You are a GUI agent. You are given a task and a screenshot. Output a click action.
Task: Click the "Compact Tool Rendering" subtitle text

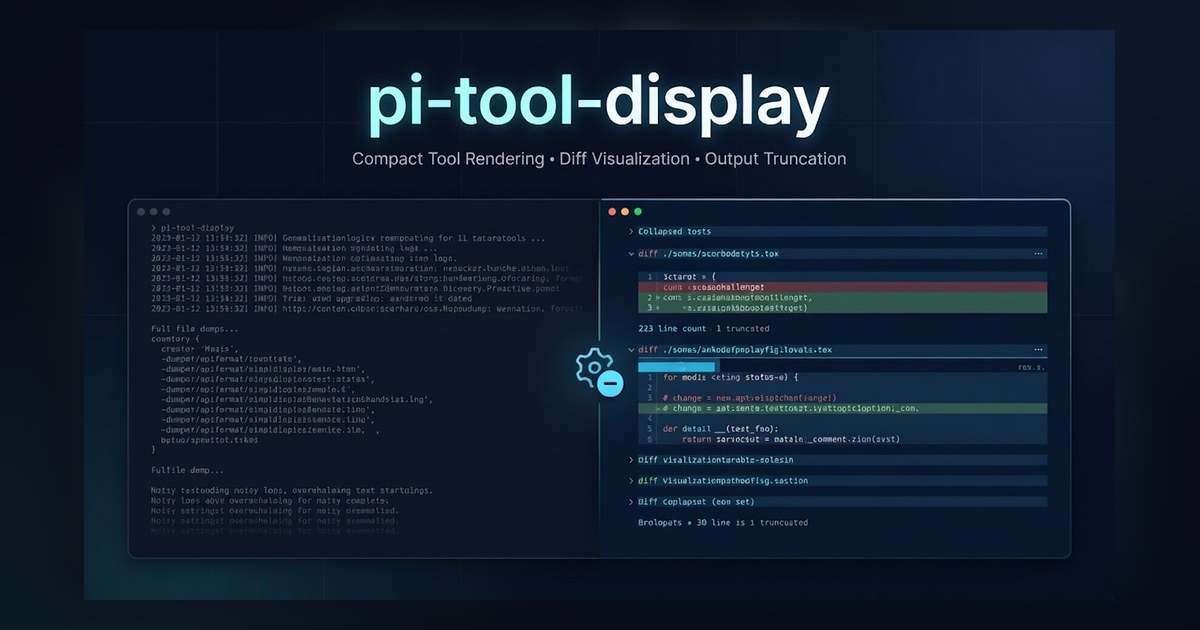pyautogui.click(x=446, y=159)
